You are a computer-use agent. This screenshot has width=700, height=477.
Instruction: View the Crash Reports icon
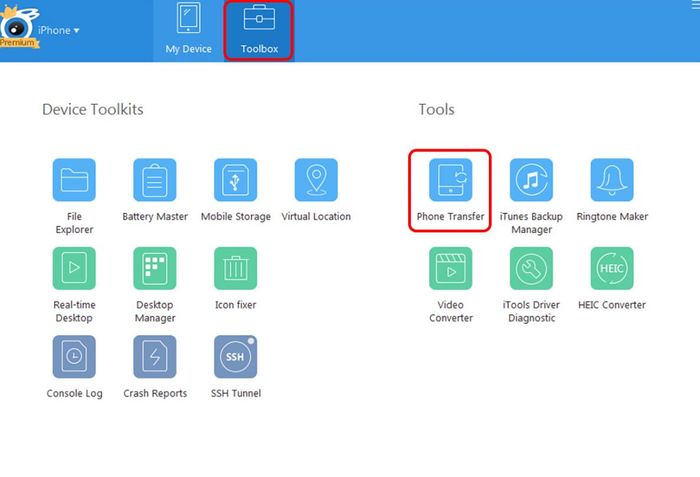[155, 356]
